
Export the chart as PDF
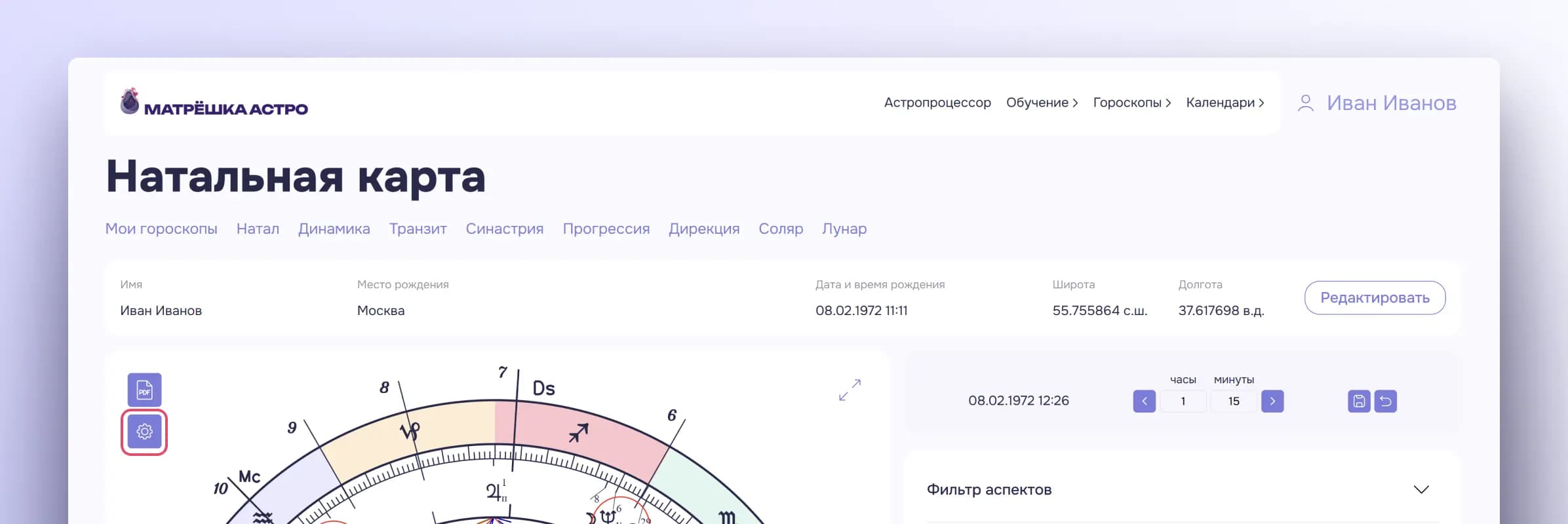[x=144, y=390]
